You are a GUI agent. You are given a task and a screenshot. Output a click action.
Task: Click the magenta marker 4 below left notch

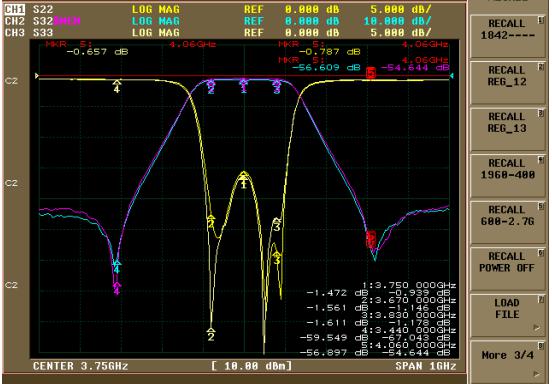(117, 288)
